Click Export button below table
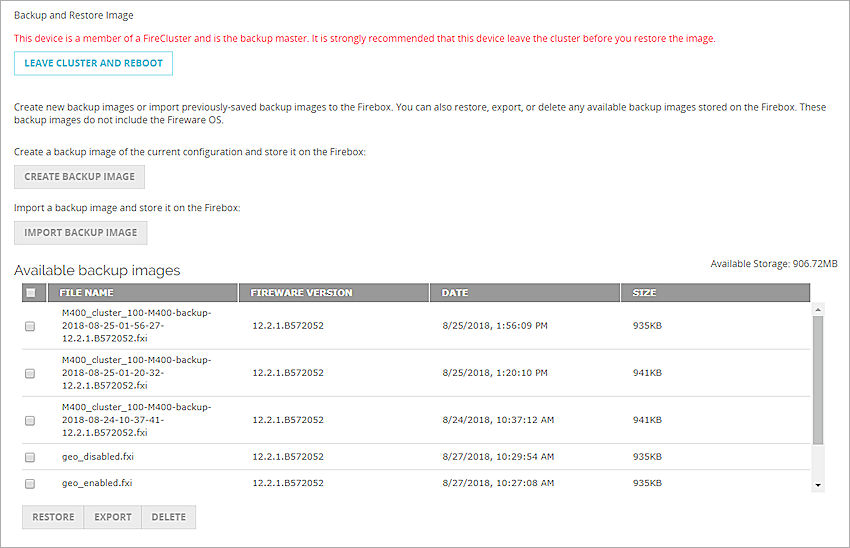850x548 pixels. point(113,517)
